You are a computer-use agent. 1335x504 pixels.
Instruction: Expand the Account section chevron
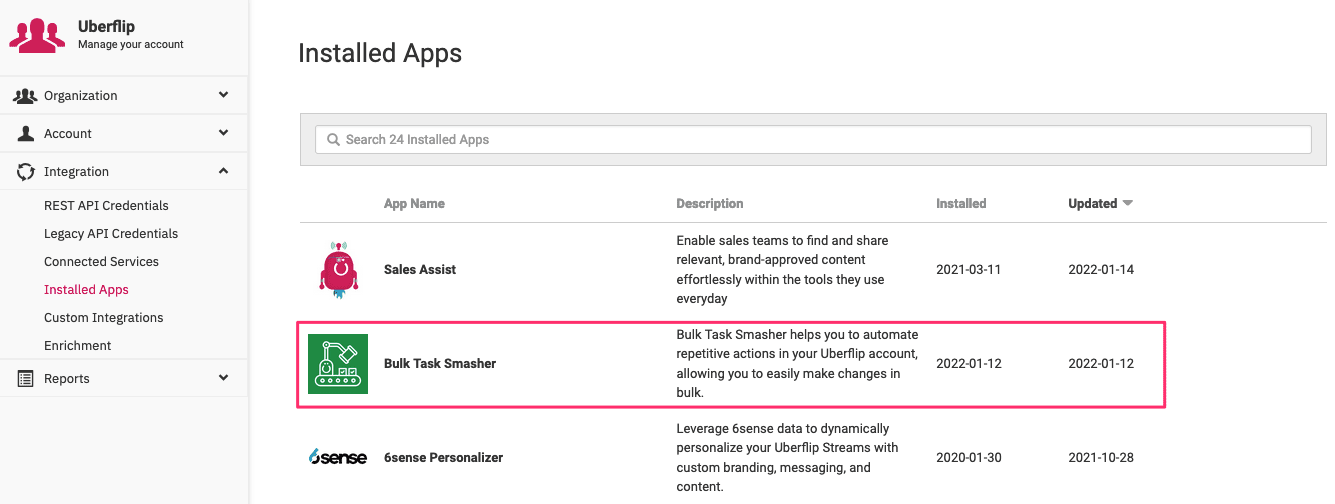click(x=223, y=134)
